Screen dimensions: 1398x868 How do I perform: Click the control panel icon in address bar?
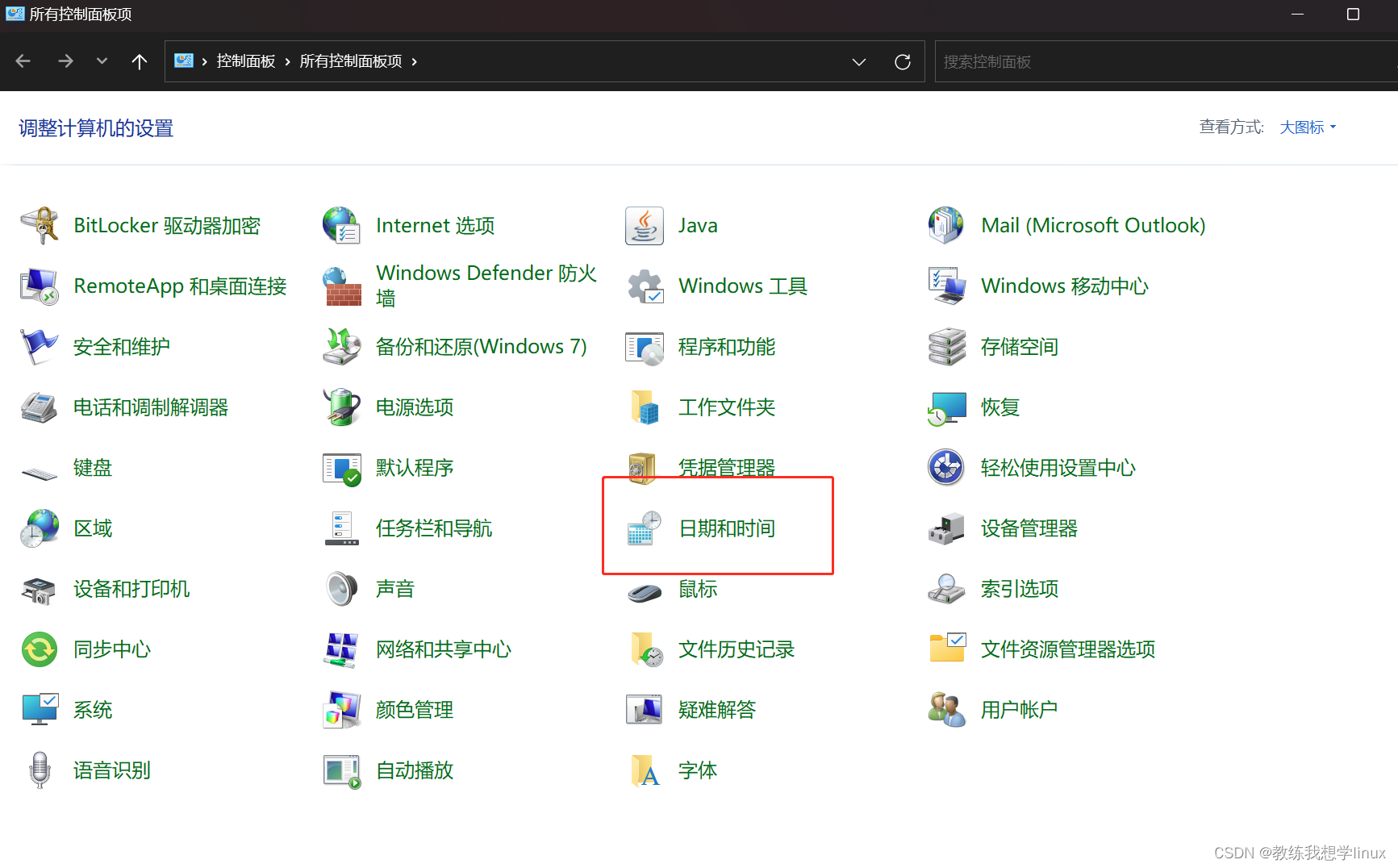point(184,61)
